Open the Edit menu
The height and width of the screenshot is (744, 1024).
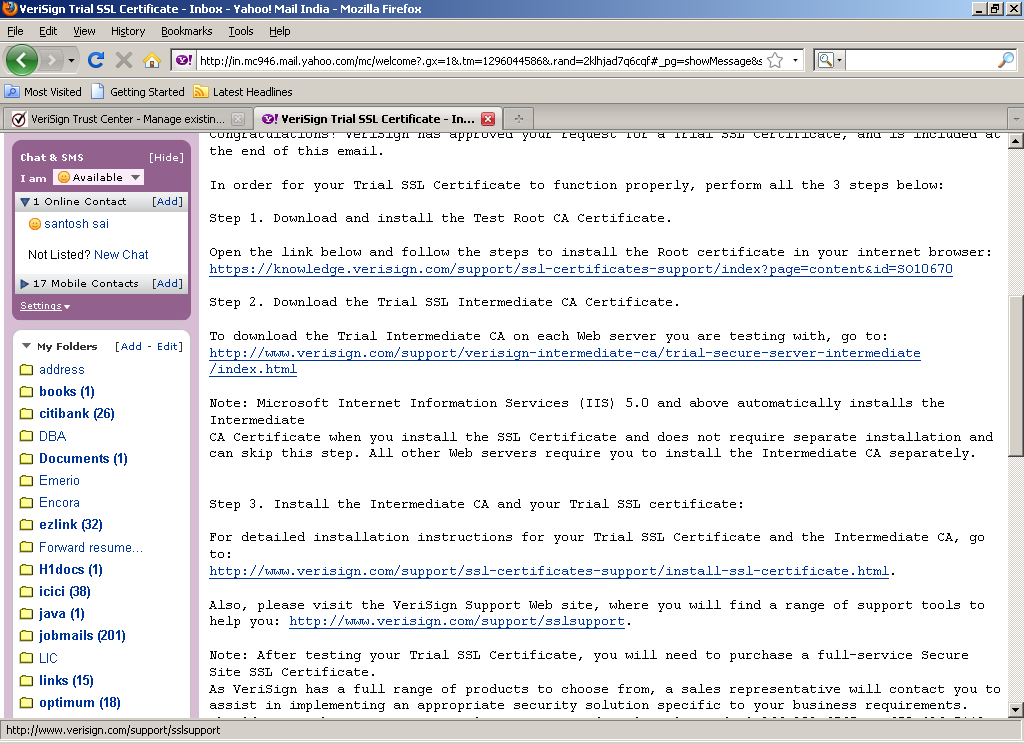[48, 31]
